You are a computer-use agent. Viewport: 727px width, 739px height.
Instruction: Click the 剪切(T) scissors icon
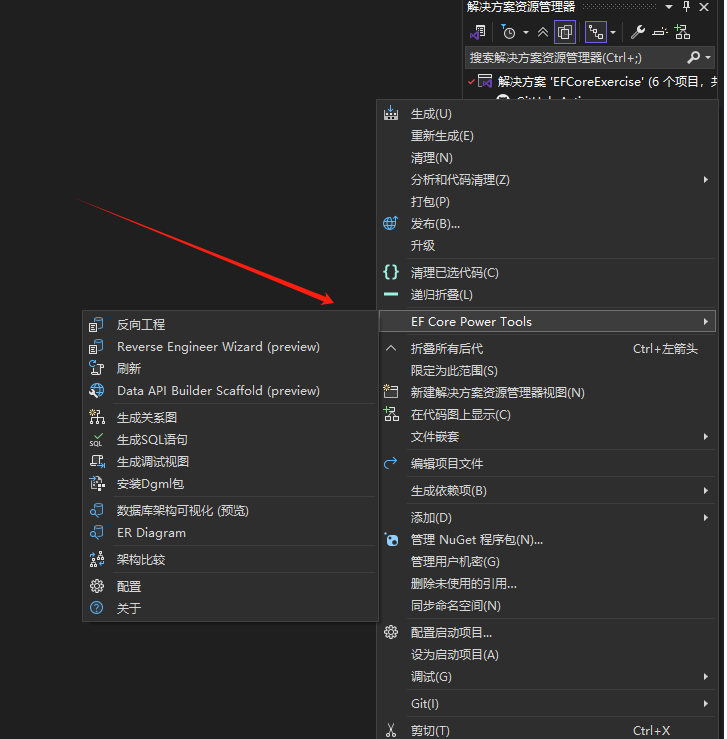coord(391,730)
